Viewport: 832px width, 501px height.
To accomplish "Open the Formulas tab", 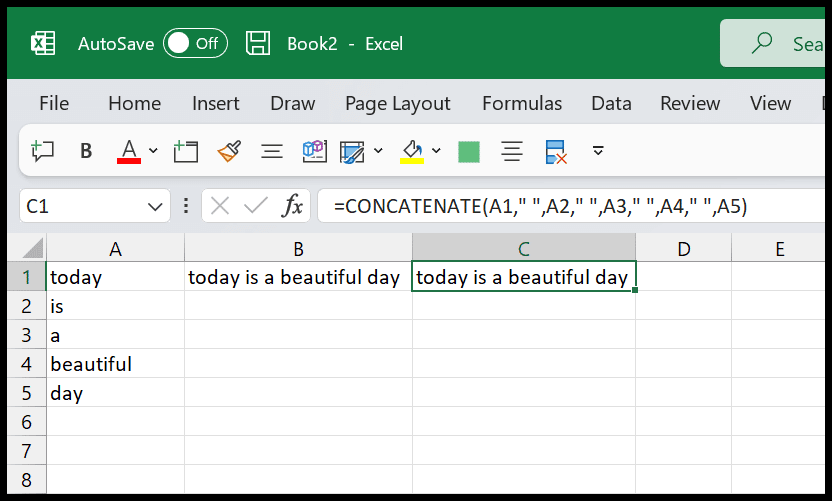I will [522, 103].
